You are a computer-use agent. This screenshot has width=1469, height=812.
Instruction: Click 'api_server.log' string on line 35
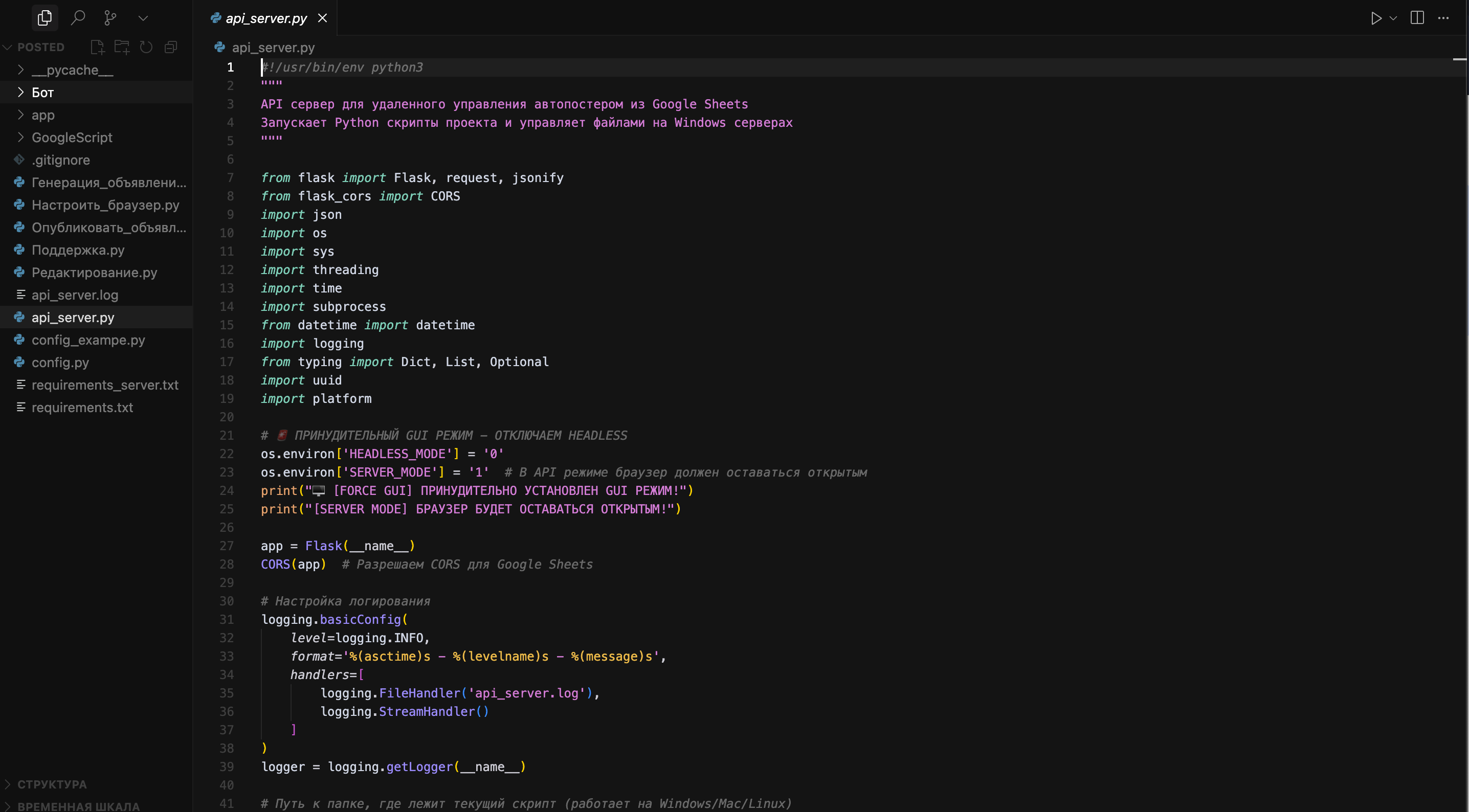(x=526, y=693)
